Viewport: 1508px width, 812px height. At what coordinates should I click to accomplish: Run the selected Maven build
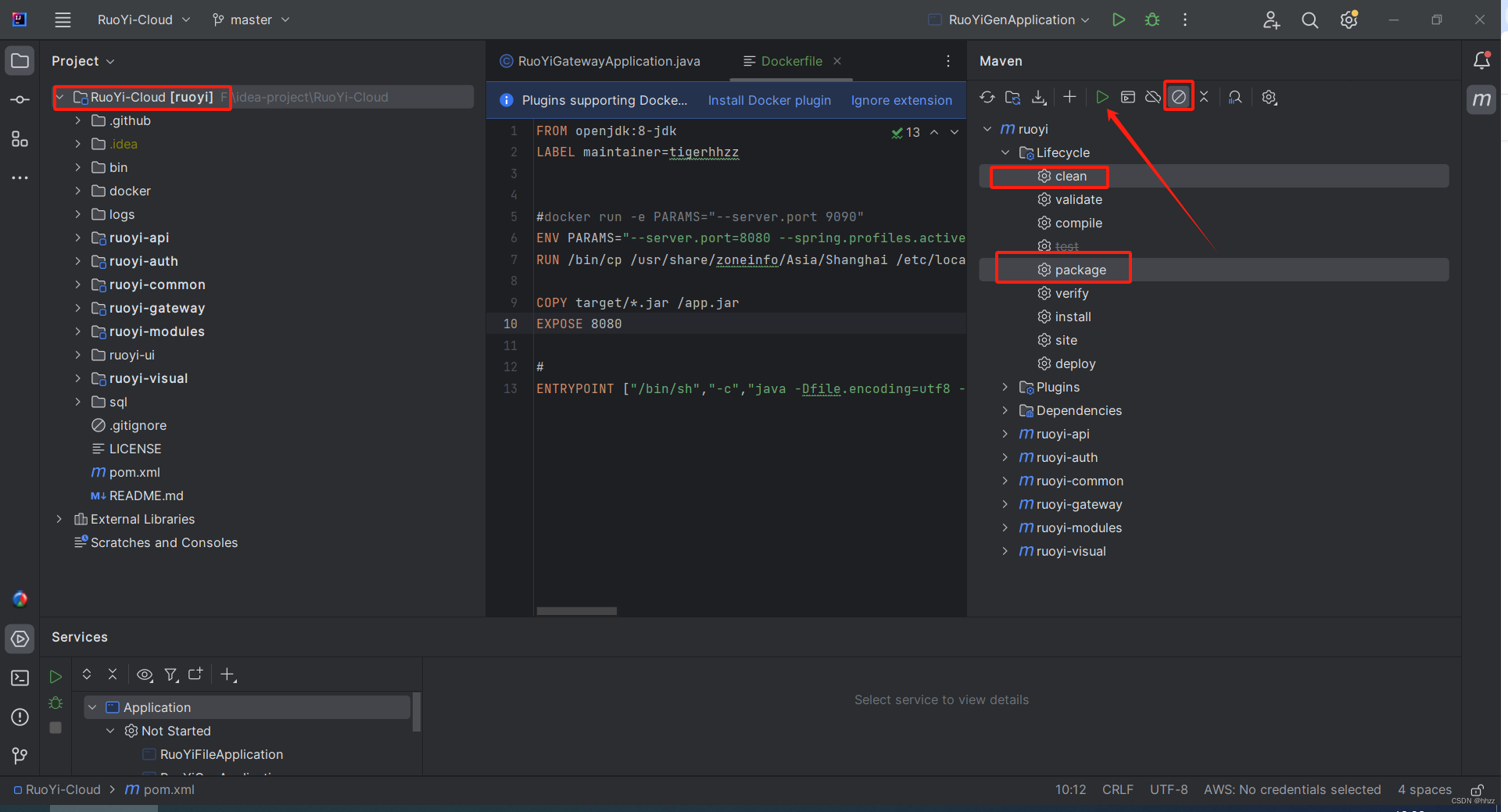(1101, 97)
